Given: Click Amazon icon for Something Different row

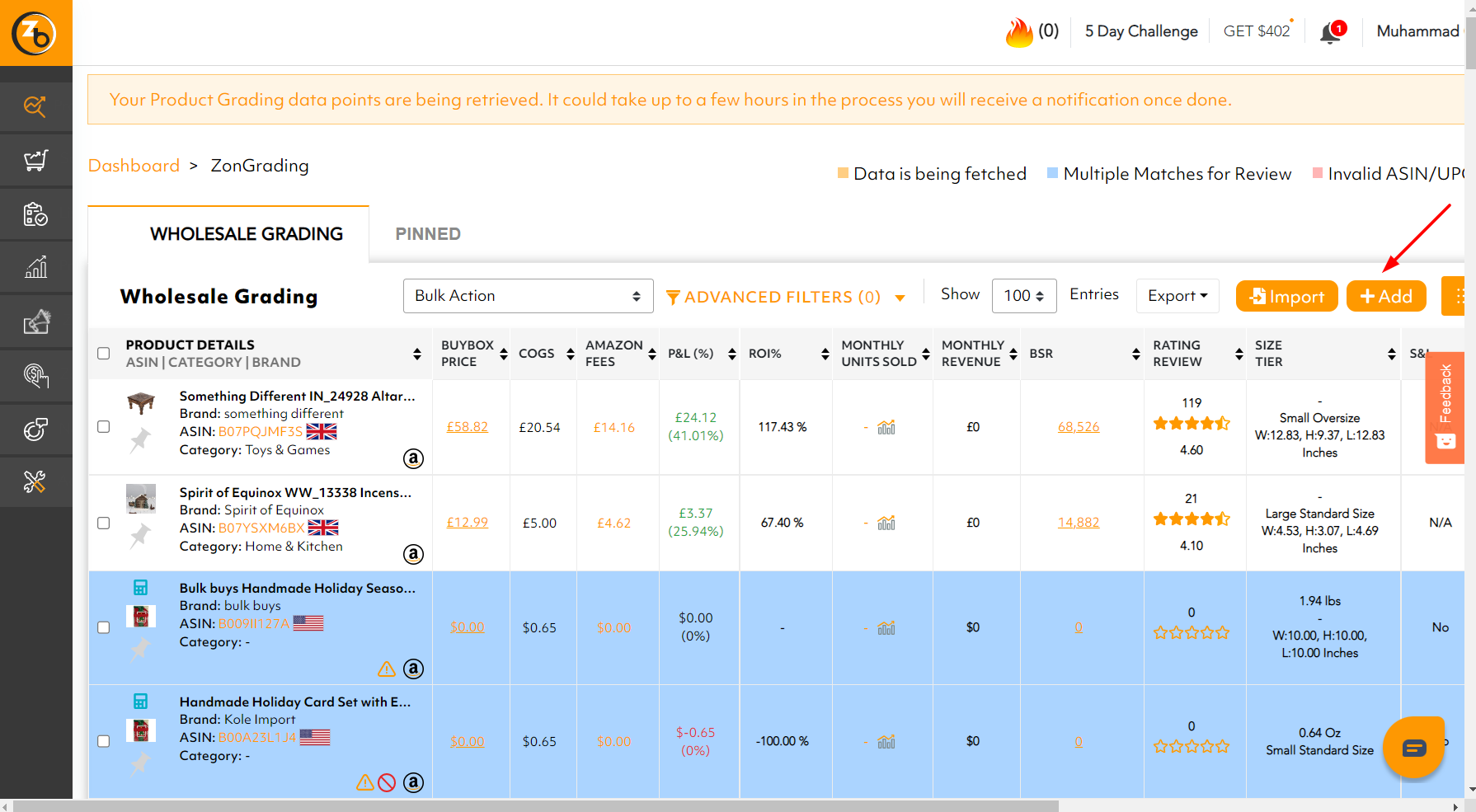Looking at the screenshot, I should [x=413, y=458].
